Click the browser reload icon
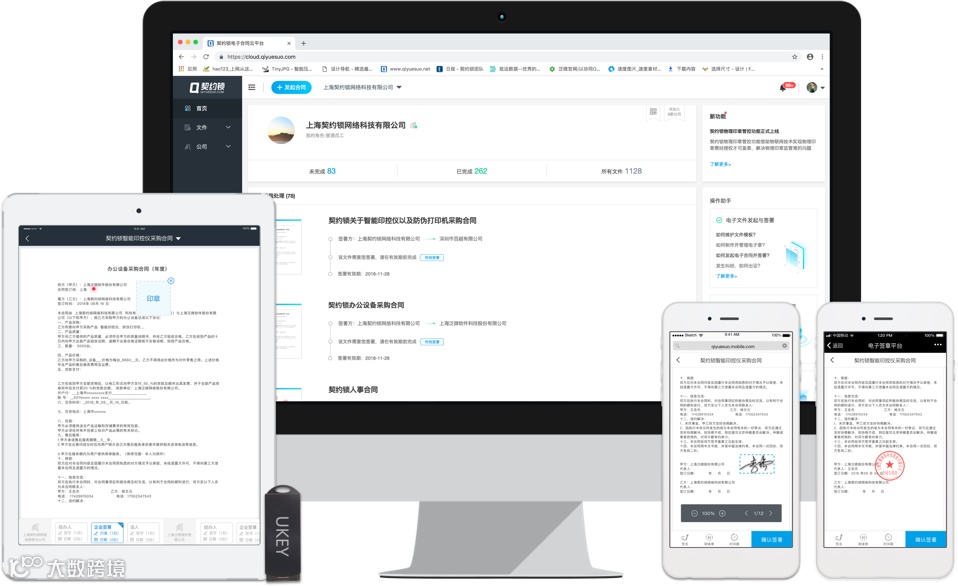 [206, 56]
